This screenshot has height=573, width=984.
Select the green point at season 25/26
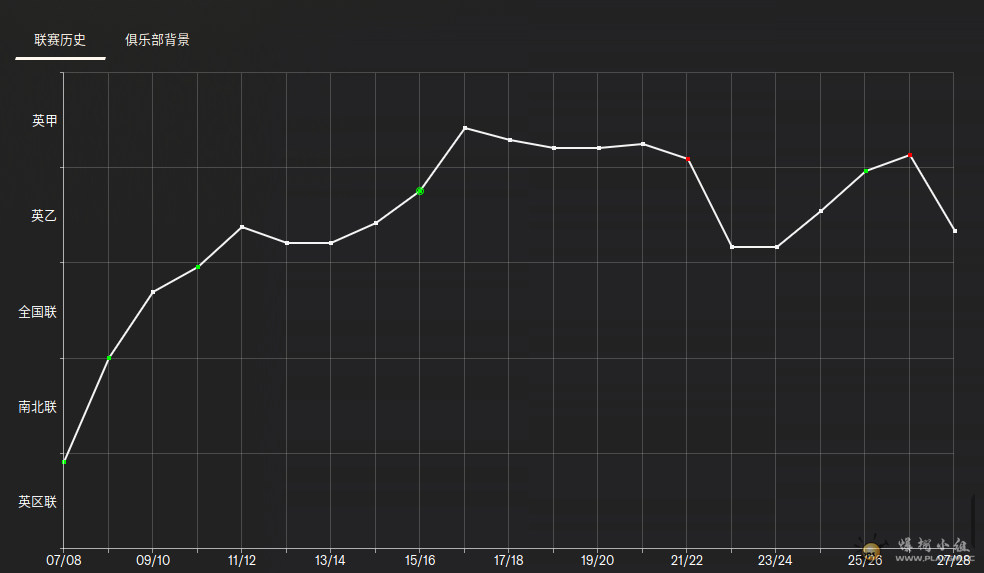pyautogui.click(x=866, y=171)
